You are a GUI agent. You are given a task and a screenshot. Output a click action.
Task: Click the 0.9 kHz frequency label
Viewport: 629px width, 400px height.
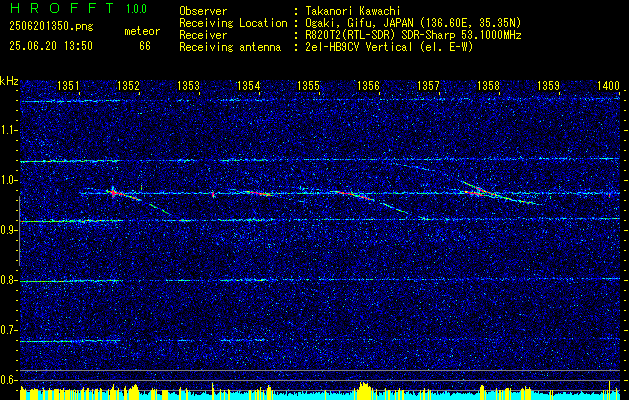(9, 230)
